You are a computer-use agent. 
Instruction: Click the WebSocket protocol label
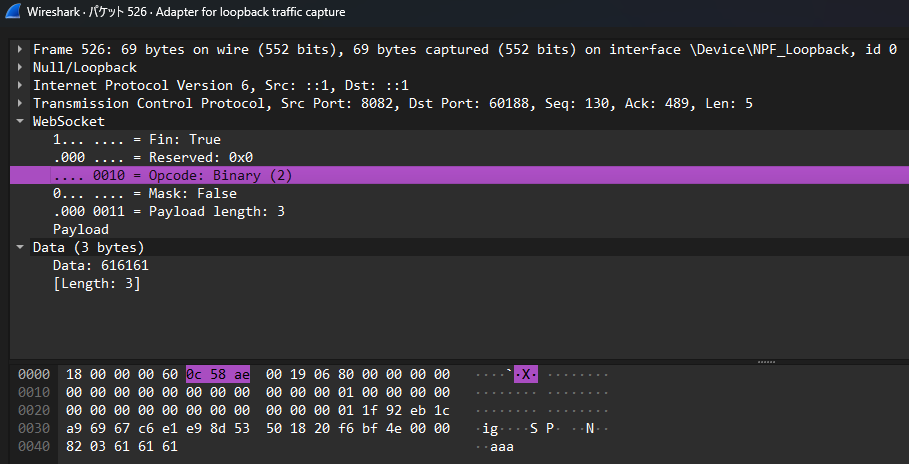click(x=68, y=121)
